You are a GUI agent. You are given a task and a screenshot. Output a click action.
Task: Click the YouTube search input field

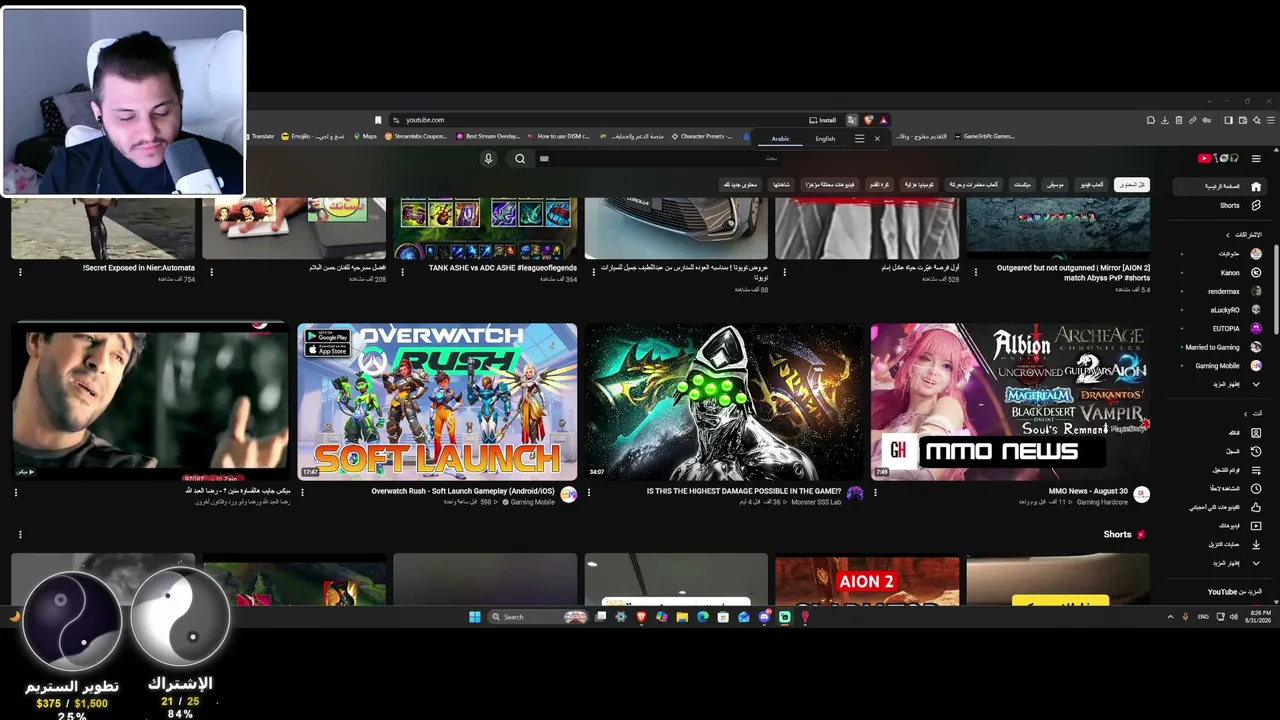coord(660,158)
